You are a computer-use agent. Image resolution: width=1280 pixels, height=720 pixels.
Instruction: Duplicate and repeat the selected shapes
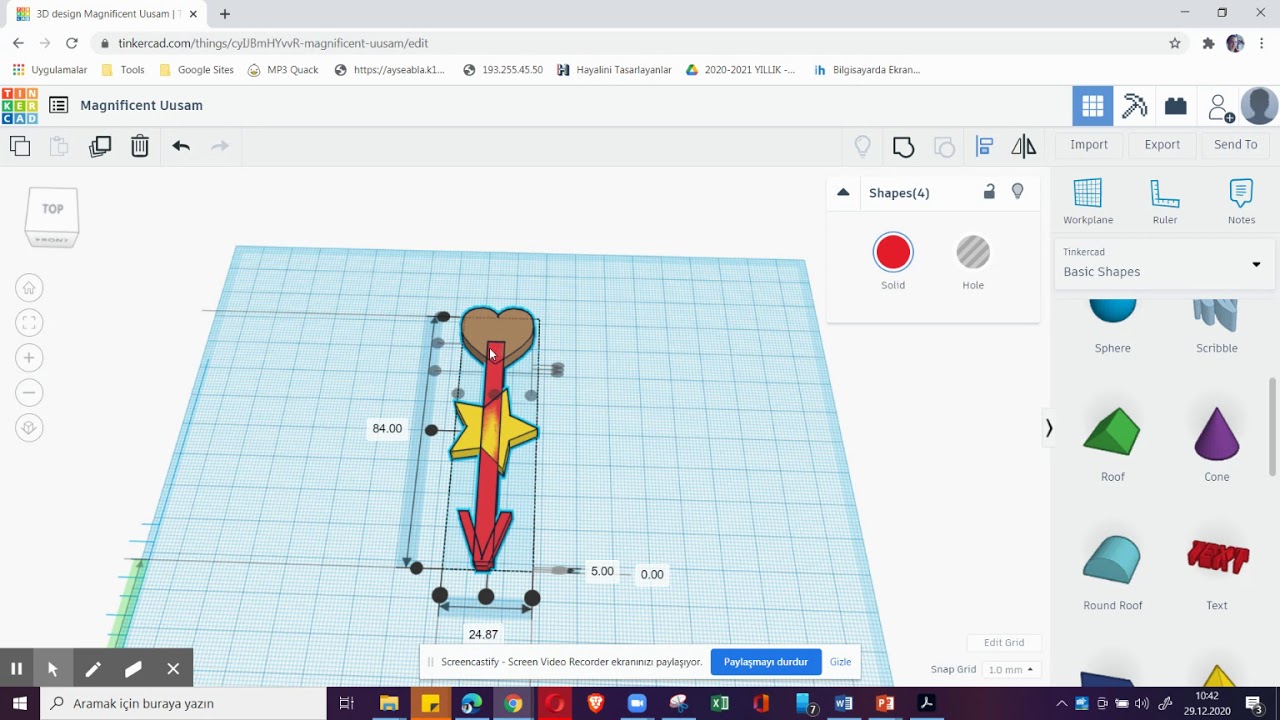click(x=100, y=146)
